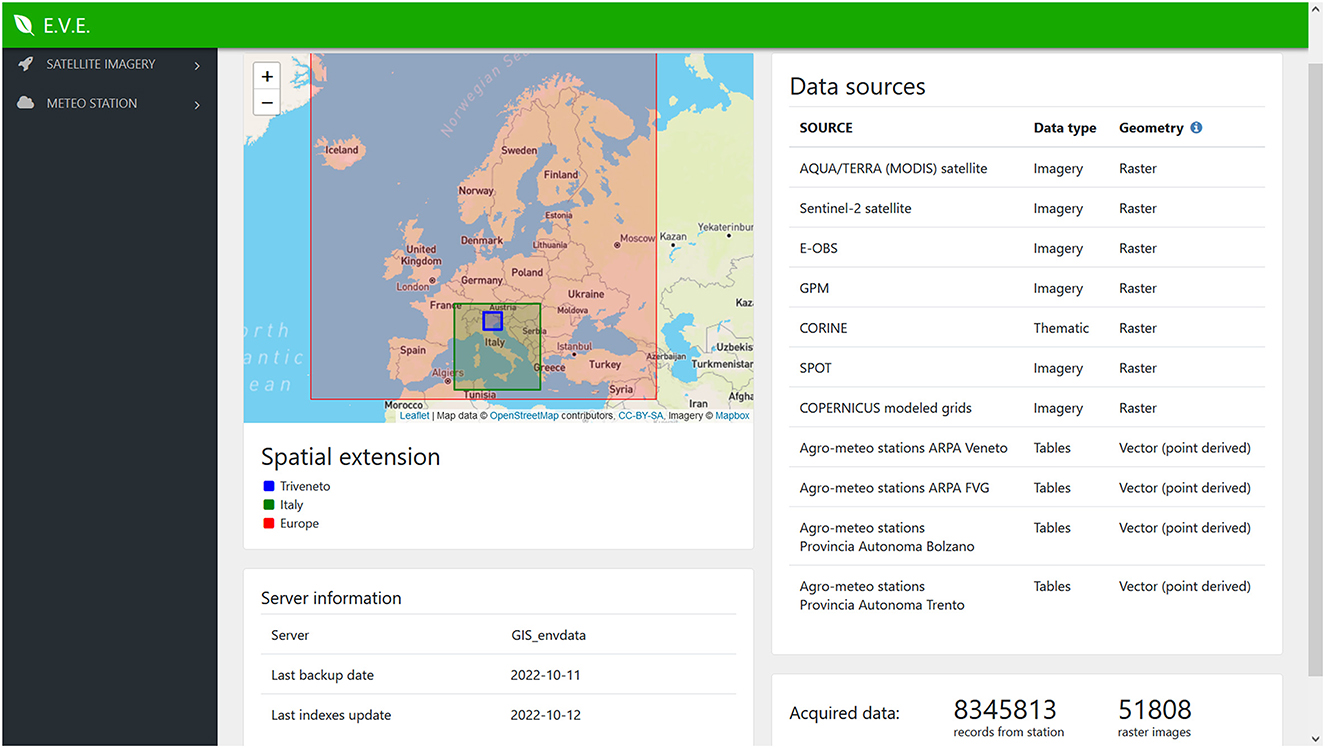Expand the Satellite Imagery menu chevron
This screenshot has height=748, width=1325.
(197, 66)
